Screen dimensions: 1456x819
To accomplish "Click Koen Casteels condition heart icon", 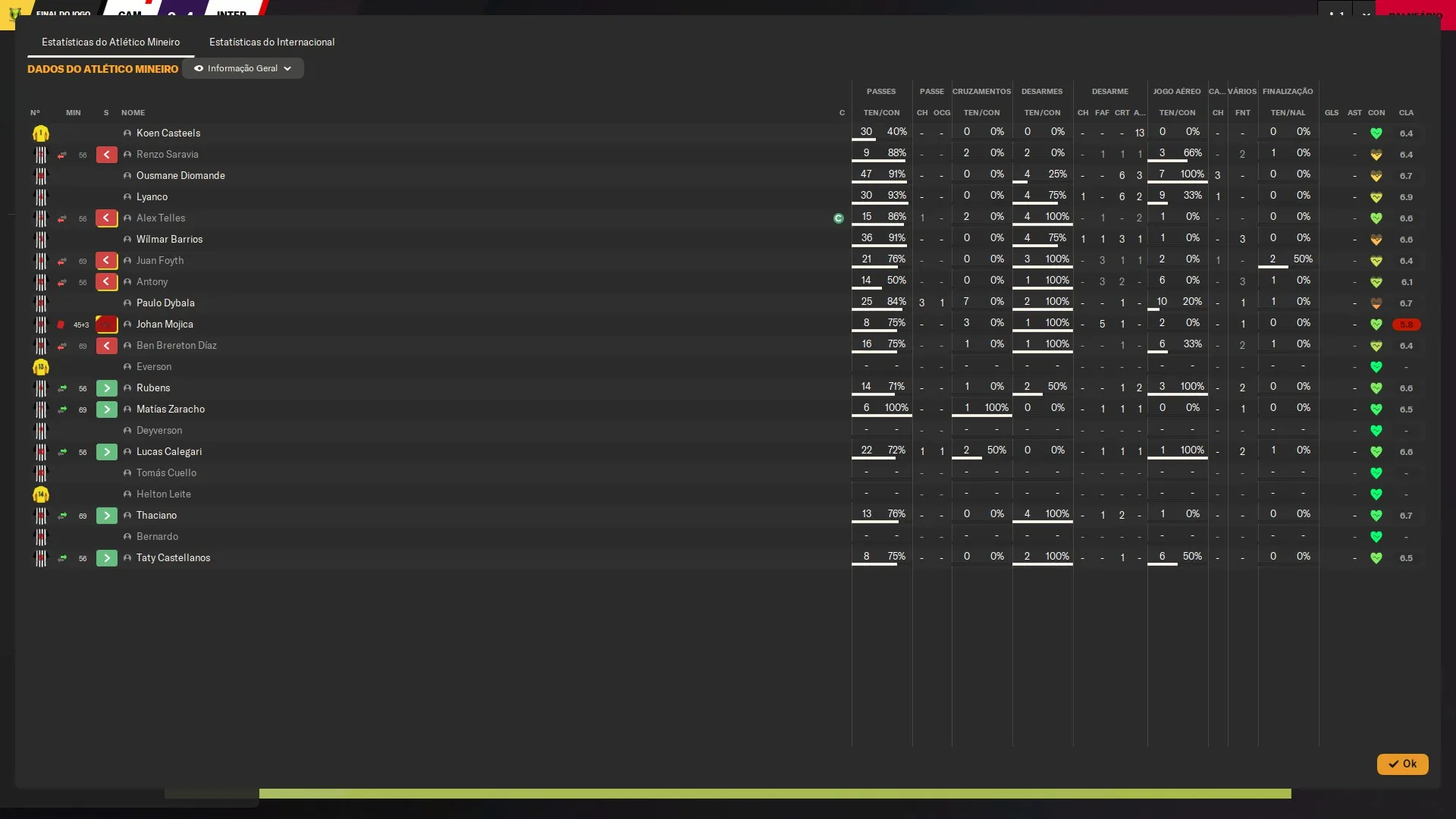I will pyautogui.click(x=1376, y=133).
